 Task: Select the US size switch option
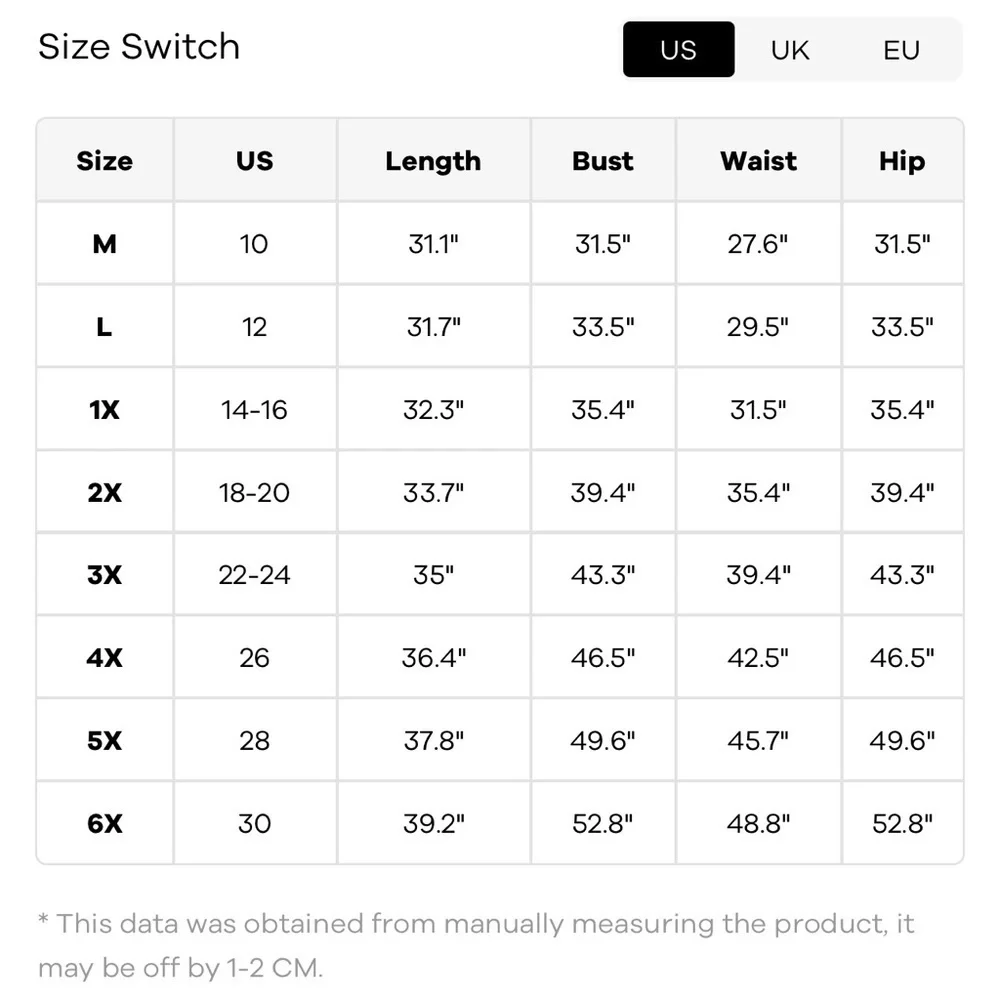678,50
